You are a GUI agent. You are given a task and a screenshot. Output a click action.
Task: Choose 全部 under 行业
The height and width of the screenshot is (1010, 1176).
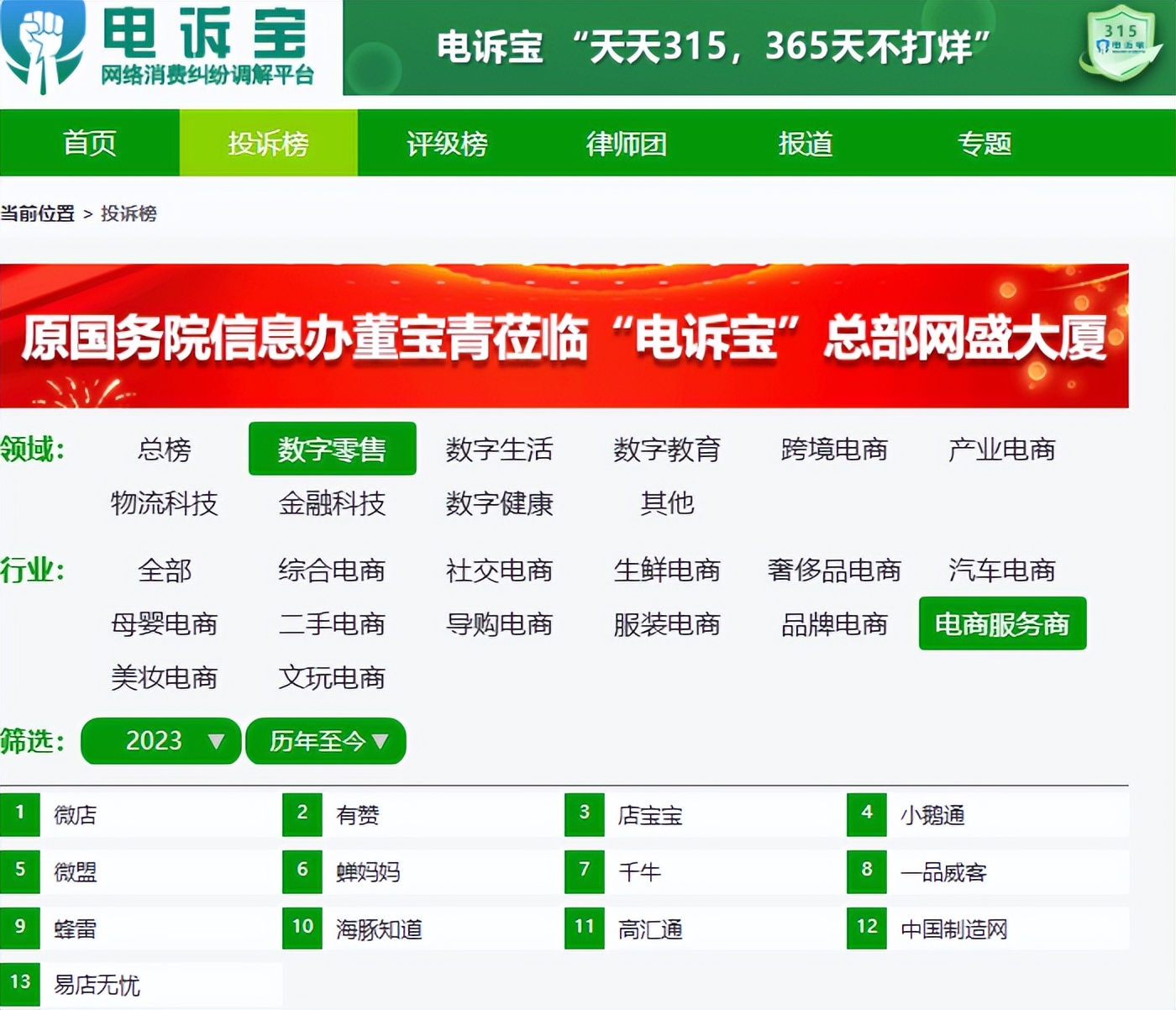165,571
